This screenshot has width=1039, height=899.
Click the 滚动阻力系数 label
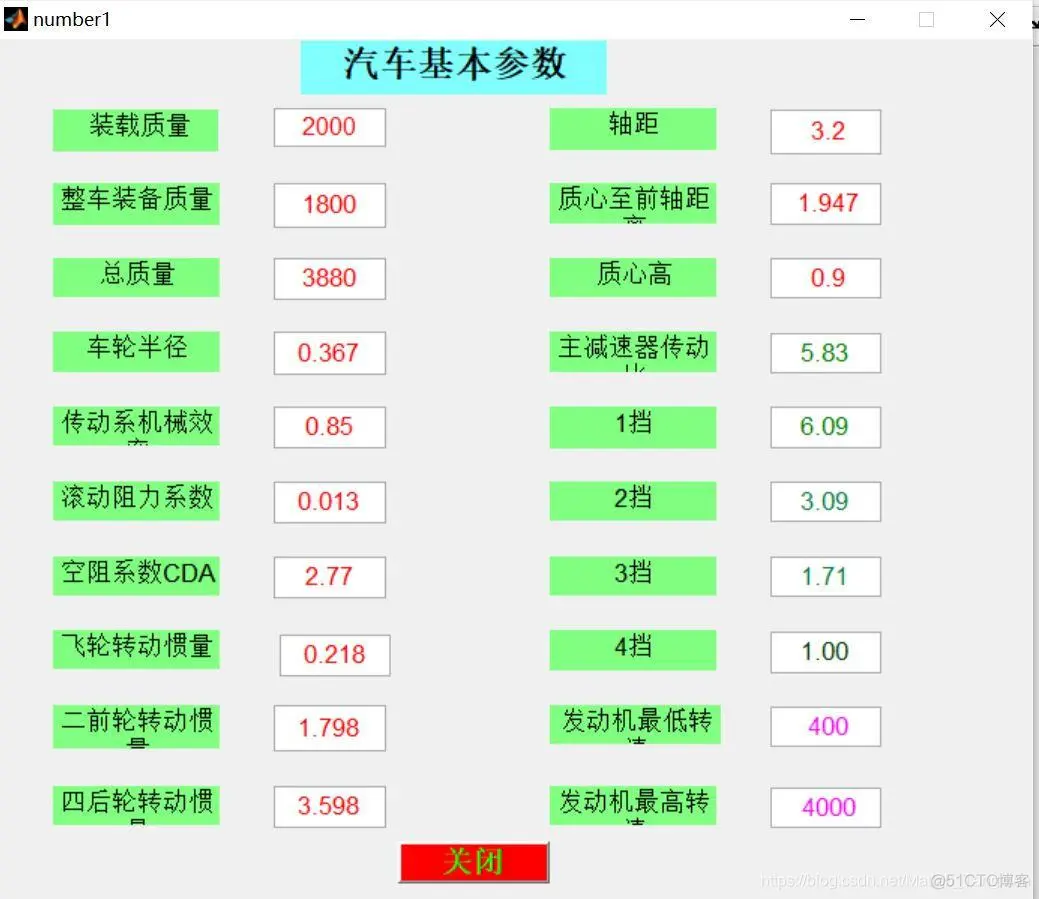pyautogui.click(x=136, y=500)
